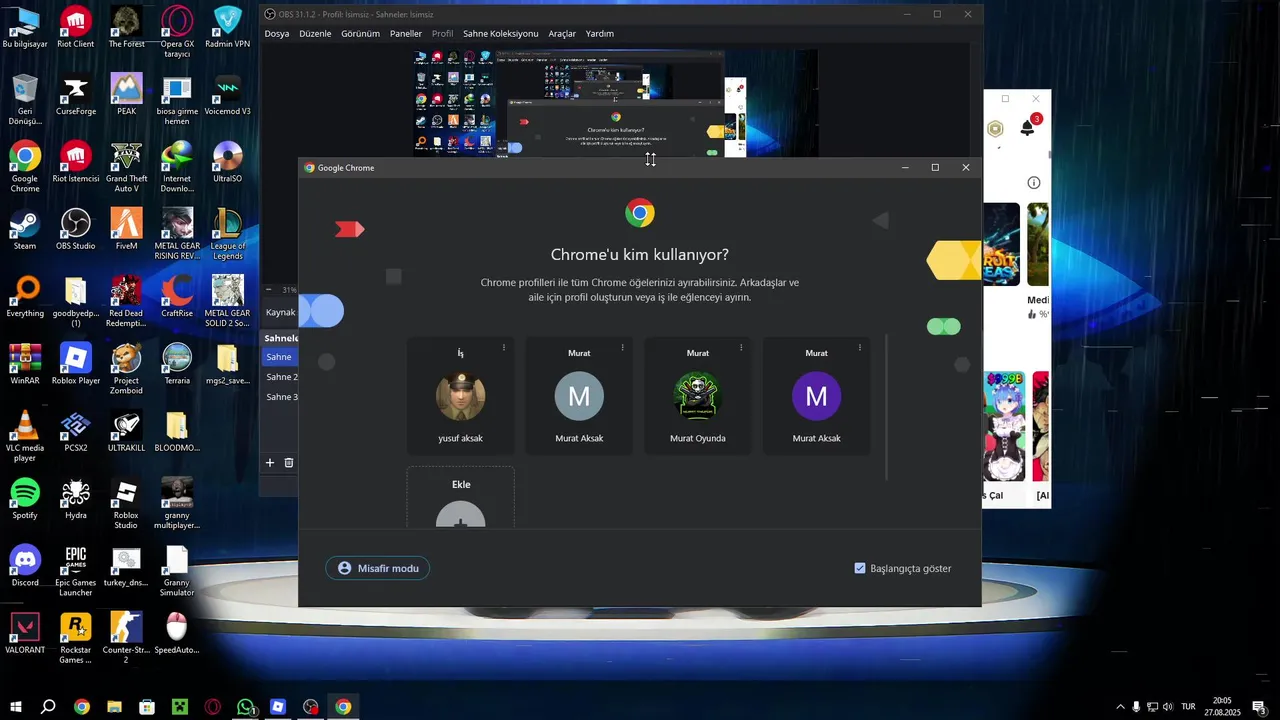Screen dimensions: 1280x720
Task: Open League of Legends shortcut
Action: pyautogui.click(x=227, y=234)
